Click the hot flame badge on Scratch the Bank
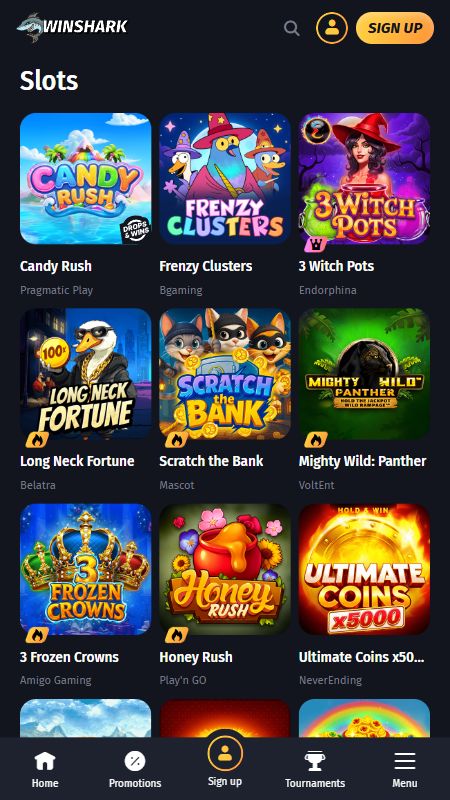 [177, 439]
